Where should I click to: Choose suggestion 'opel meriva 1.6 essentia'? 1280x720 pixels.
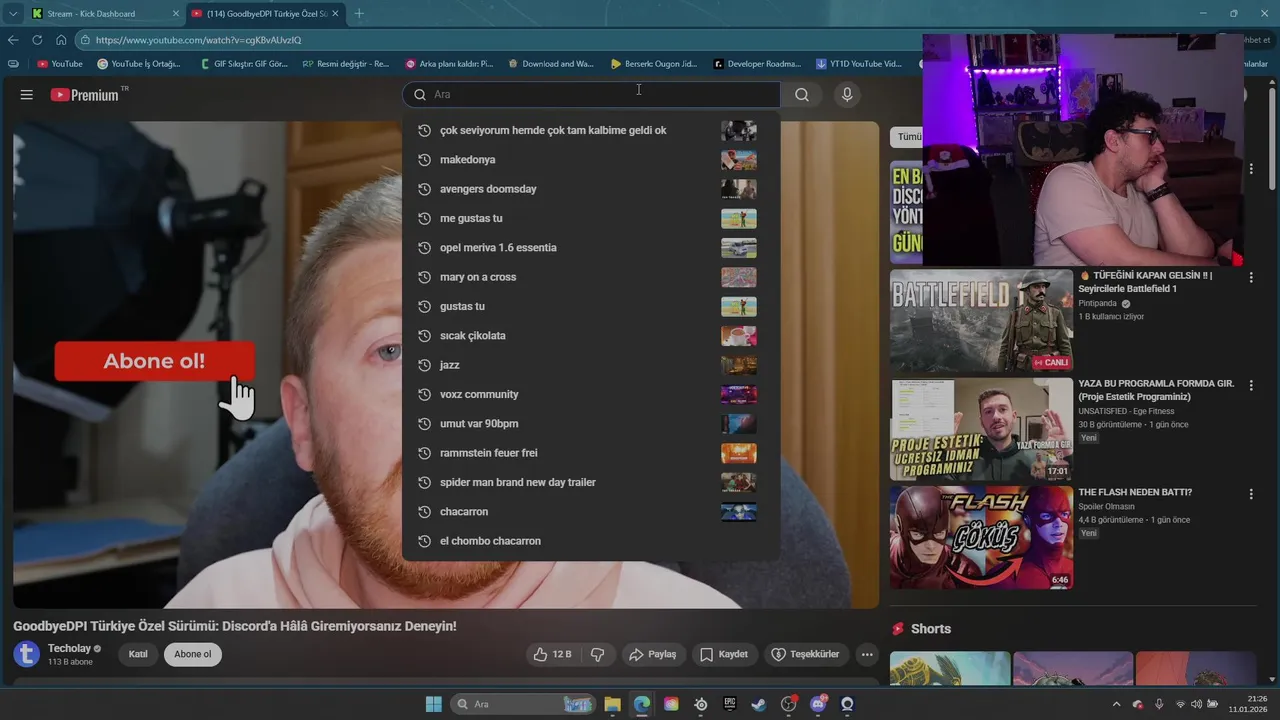coord(591,248)
